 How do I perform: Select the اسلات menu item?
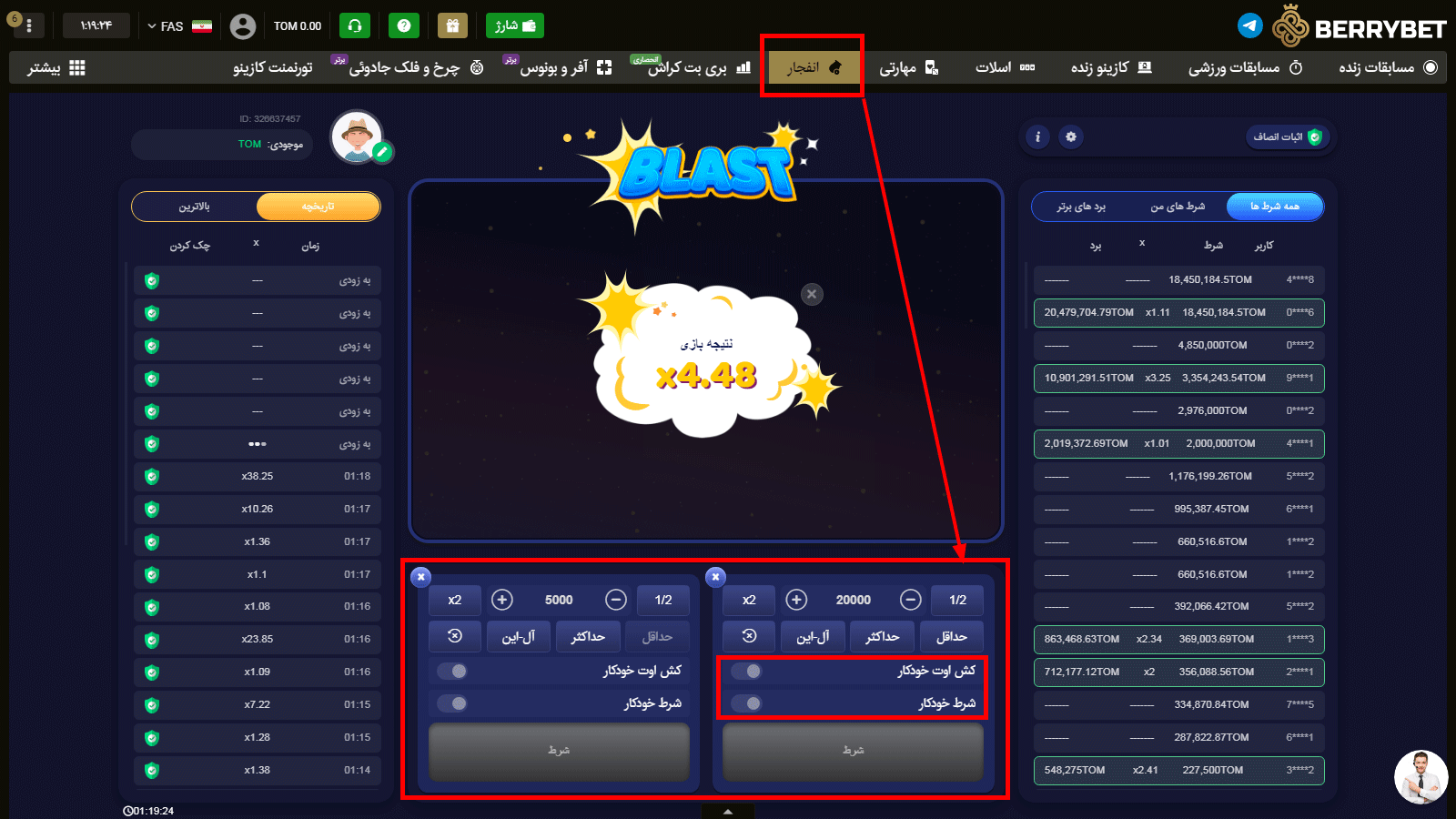(1004, 67)
